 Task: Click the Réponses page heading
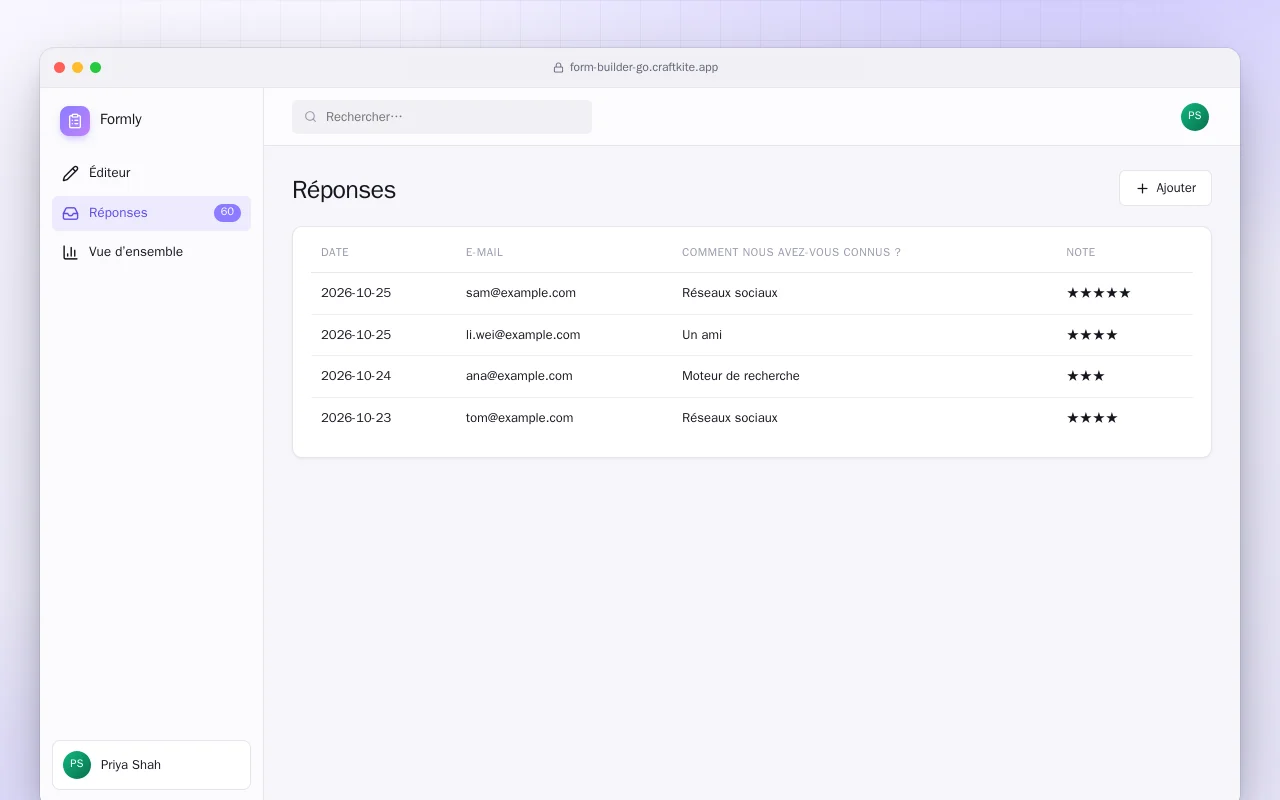(x=344, y=190)
